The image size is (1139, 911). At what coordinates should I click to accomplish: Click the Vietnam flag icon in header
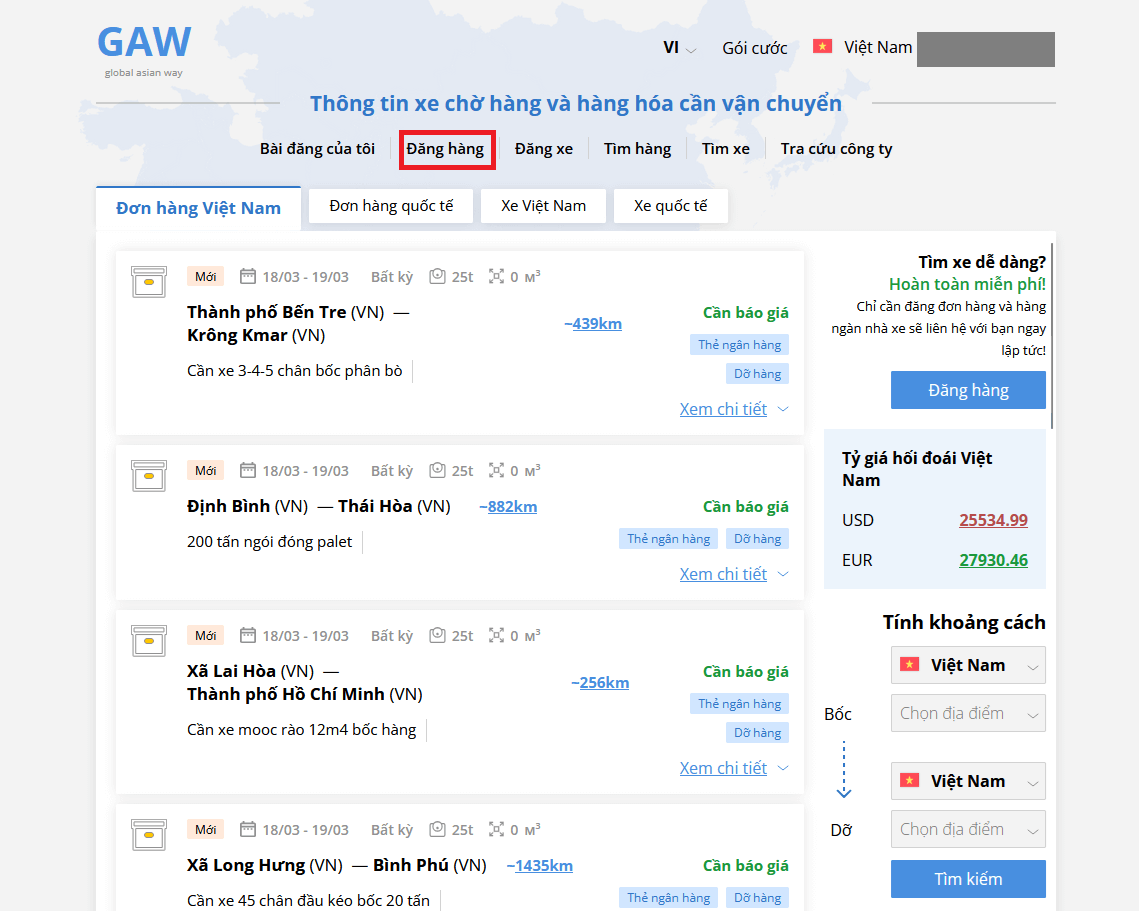pyautogui.click(x=822, y=47)
